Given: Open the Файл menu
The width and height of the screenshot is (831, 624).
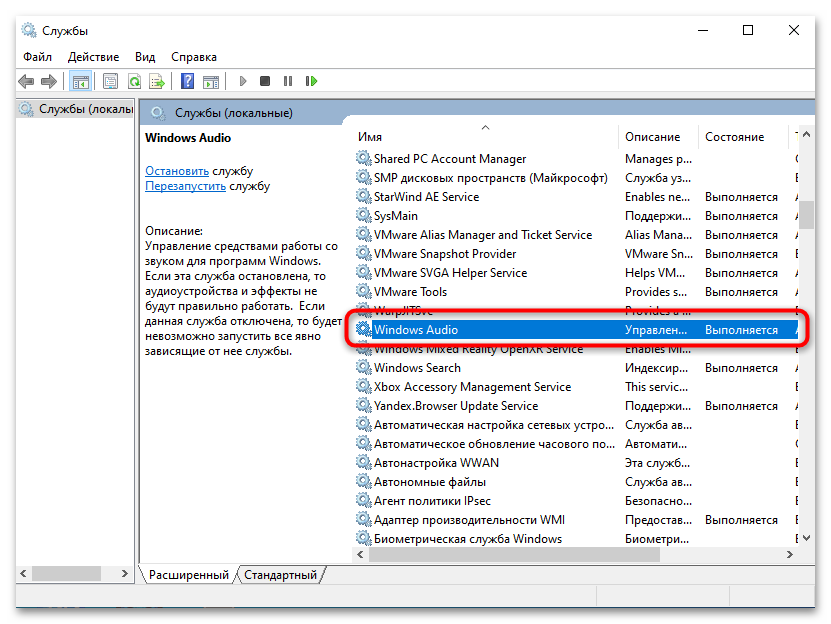Looking at the screenshot, I should [37, 57].
